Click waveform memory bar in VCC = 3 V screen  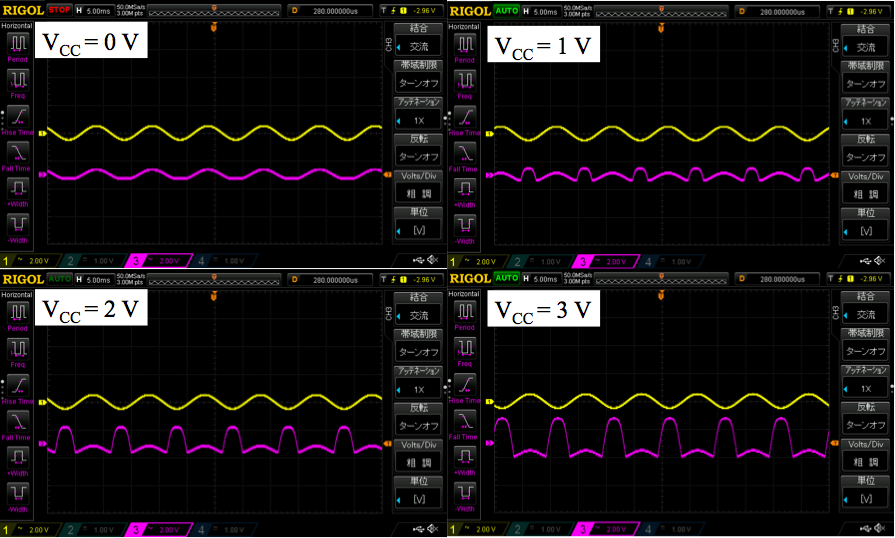(661, 278)
